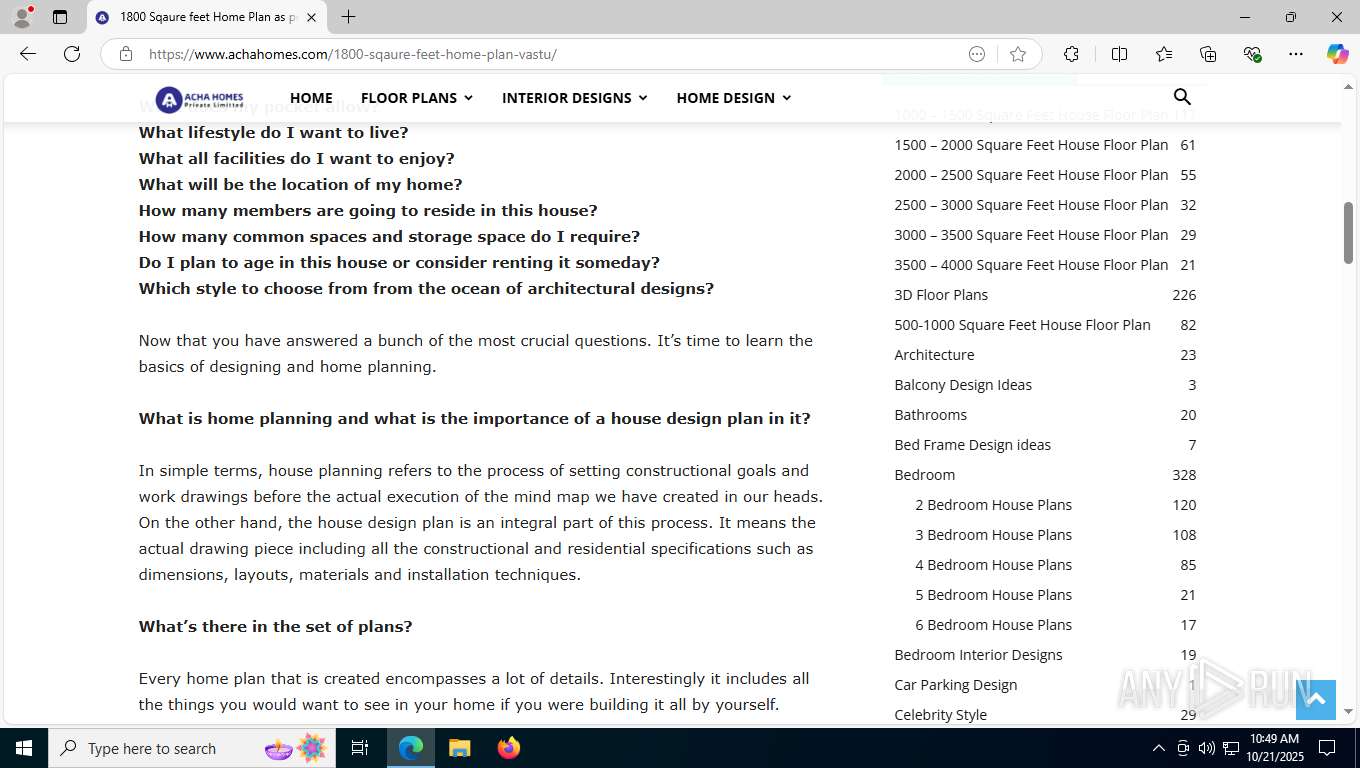
Task: Click the page vertical scrollbar thumb
Action: [x=1348, y=233]
